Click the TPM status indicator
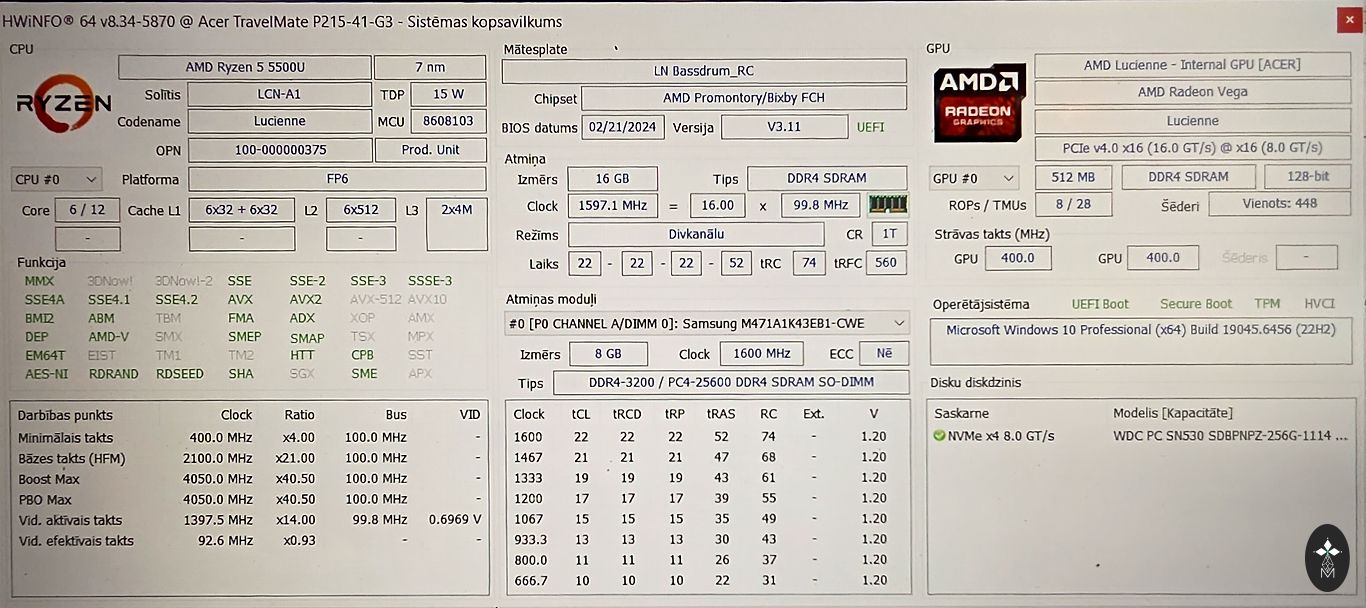This screenshot has width=1366, height=608. pos(1267,304)
